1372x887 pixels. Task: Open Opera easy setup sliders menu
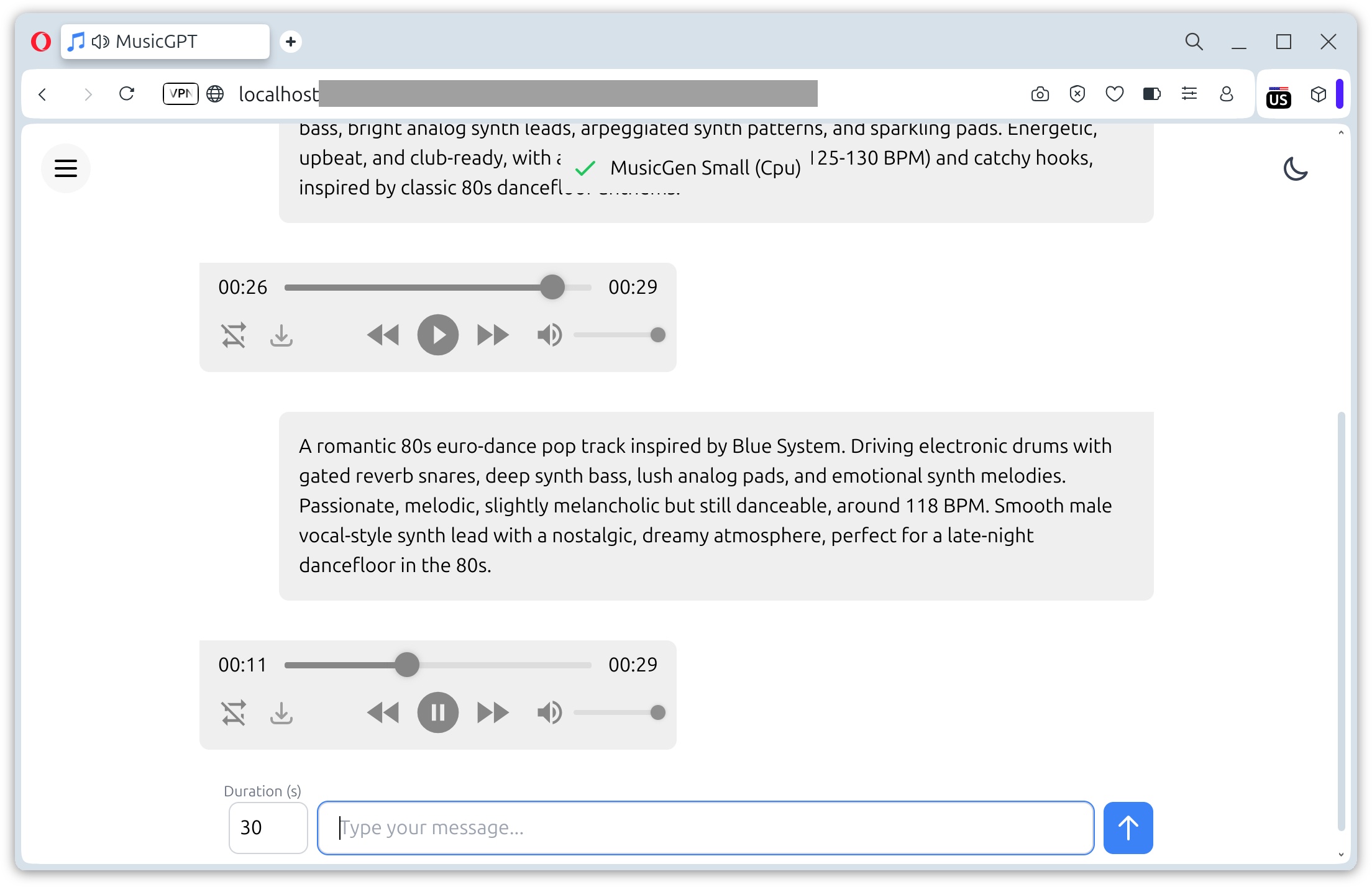point(1189,94)
